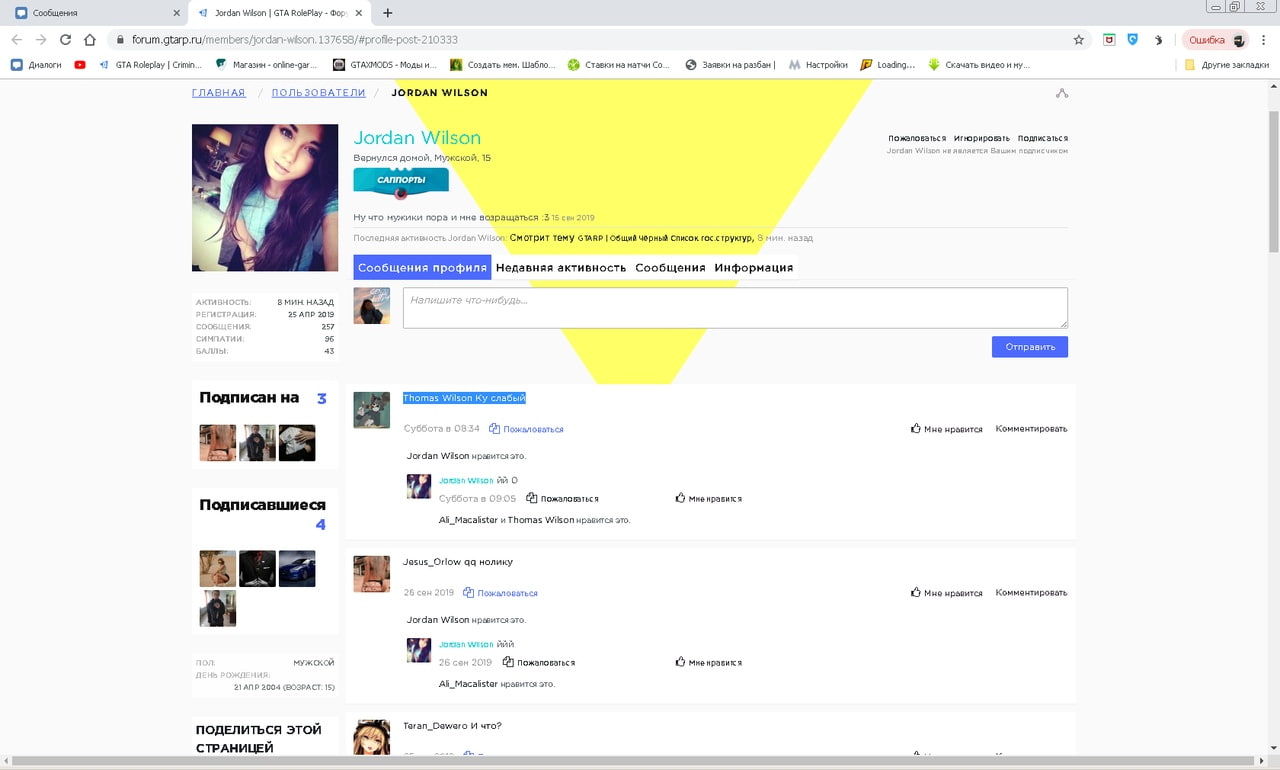Open the Ставки на матчи bookmark
1280x770 pixels.
619,65
